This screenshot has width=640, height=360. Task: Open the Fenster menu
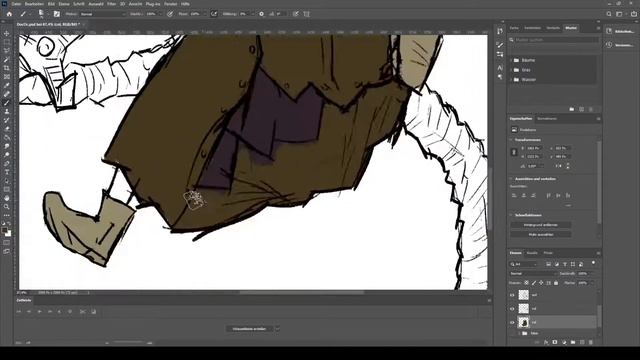[171, 4]
